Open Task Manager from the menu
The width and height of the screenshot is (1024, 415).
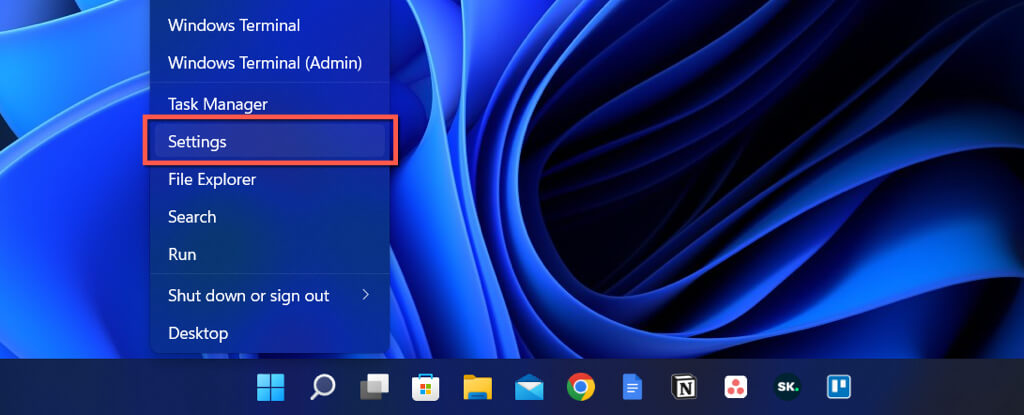tap(218, 104)
